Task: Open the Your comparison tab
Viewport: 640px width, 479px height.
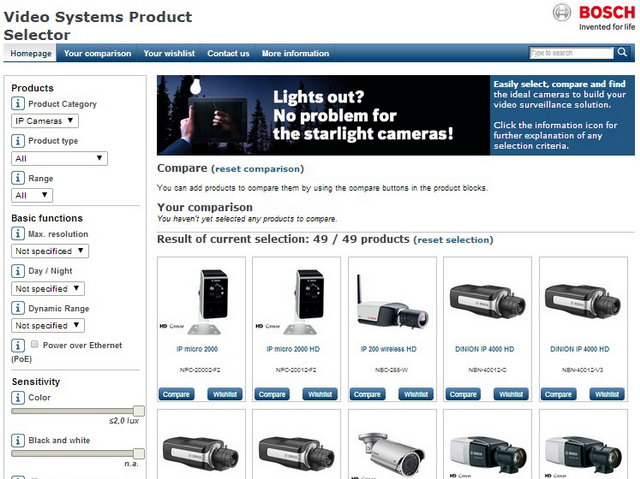Action: pos(98,53)
